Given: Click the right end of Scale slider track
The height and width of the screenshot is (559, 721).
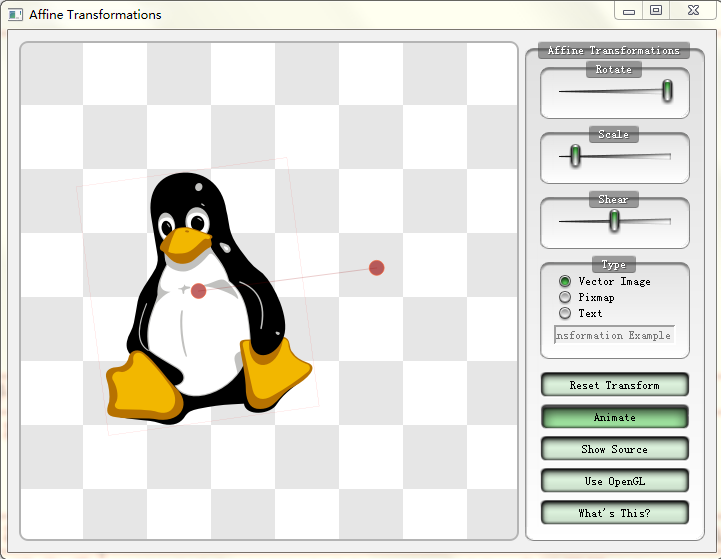Looking at the screenshot, I should tap(666, 156).
